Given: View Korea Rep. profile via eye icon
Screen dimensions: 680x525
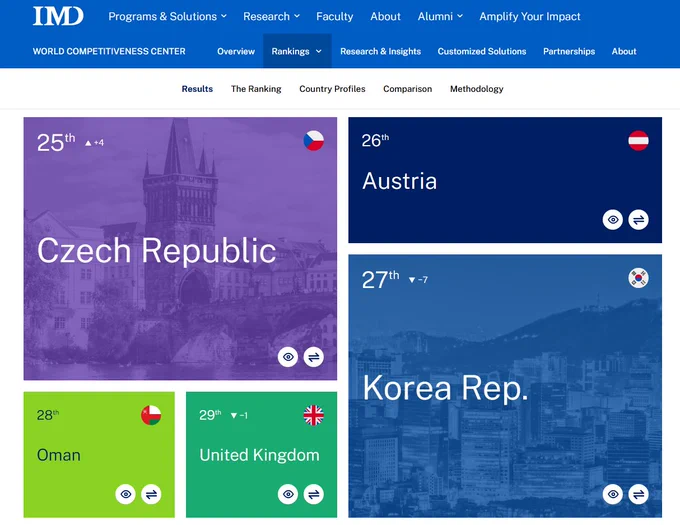Looking at the screenshot, I should [x=613, y=494].
